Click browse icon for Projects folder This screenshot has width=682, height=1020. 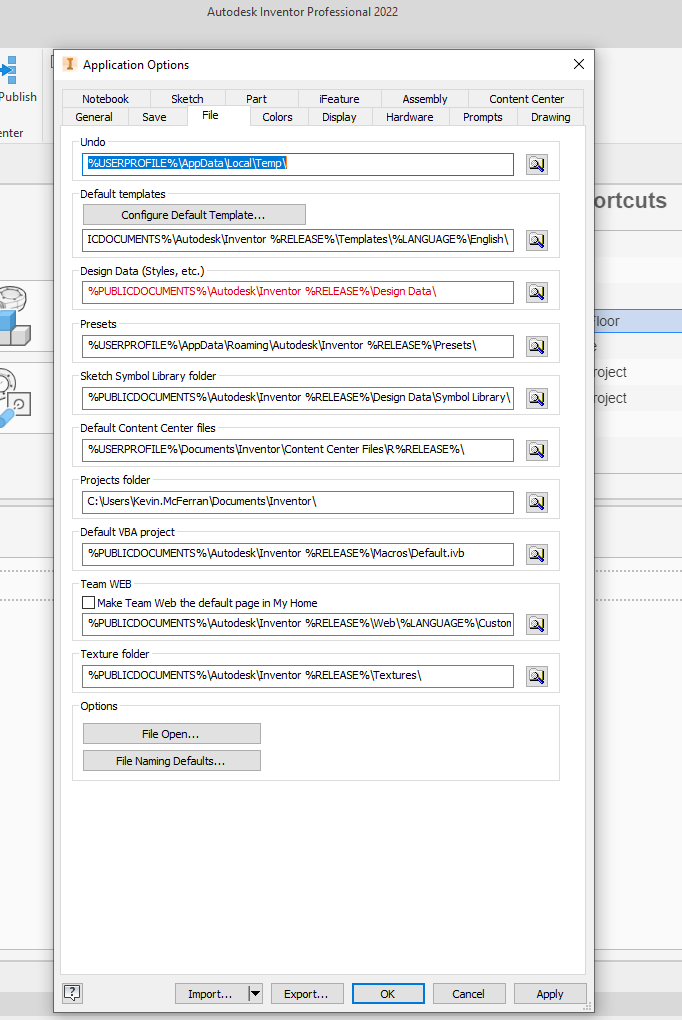pos(537,502)
